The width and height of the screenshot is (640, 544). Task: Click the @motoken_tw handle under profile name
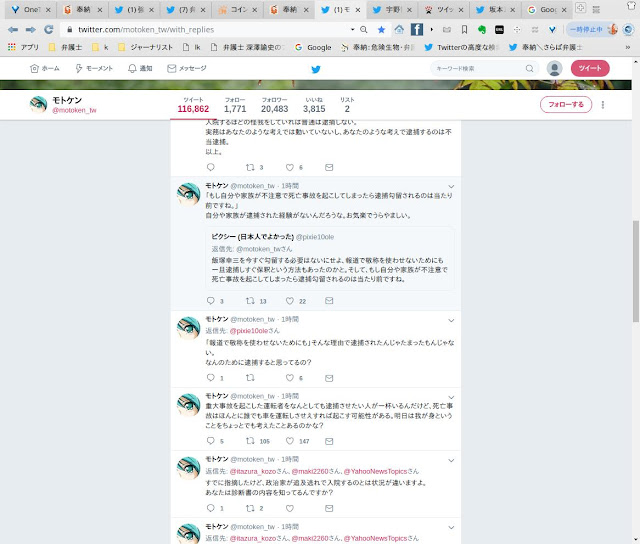(74, 110)
